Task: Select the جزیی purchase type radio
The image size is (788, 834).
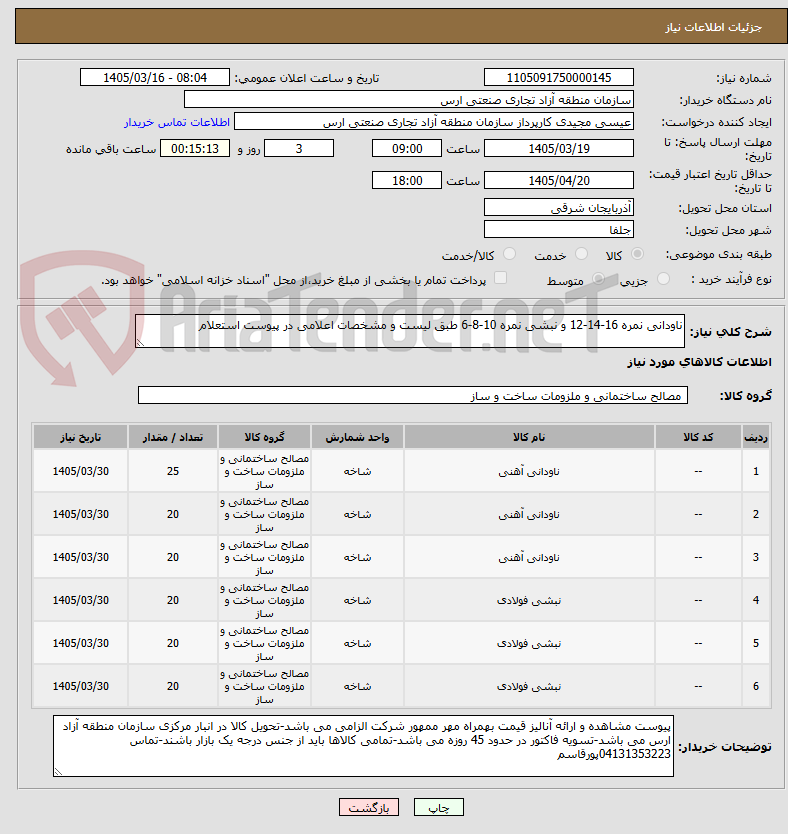Action: coord(663,279)
